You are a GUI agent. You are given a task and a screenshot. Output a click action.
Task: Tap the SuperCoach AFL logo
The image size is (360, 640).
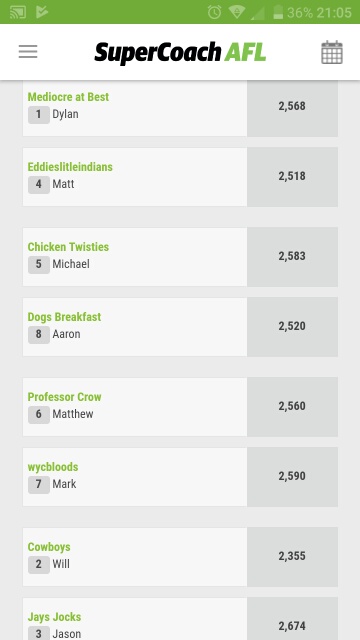(x=180, y=53)
